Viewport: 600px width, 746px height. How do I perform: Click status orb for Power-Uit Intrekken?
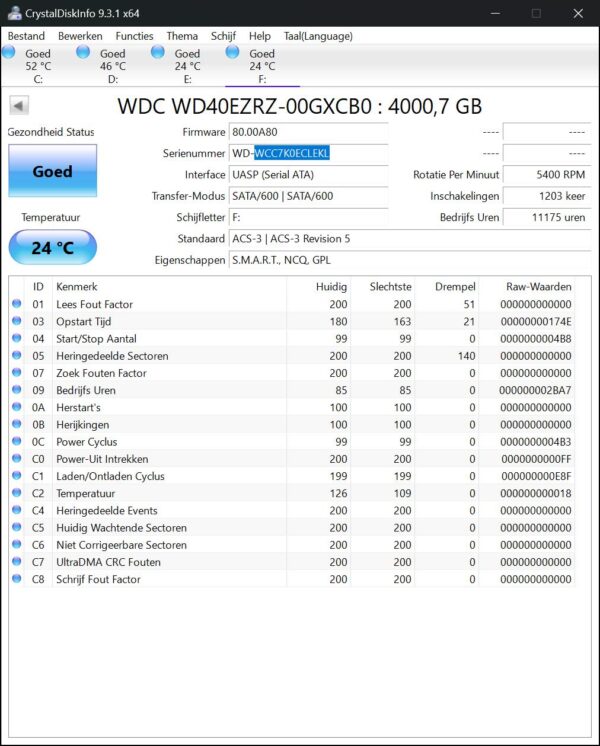click(x=17, y=458)
